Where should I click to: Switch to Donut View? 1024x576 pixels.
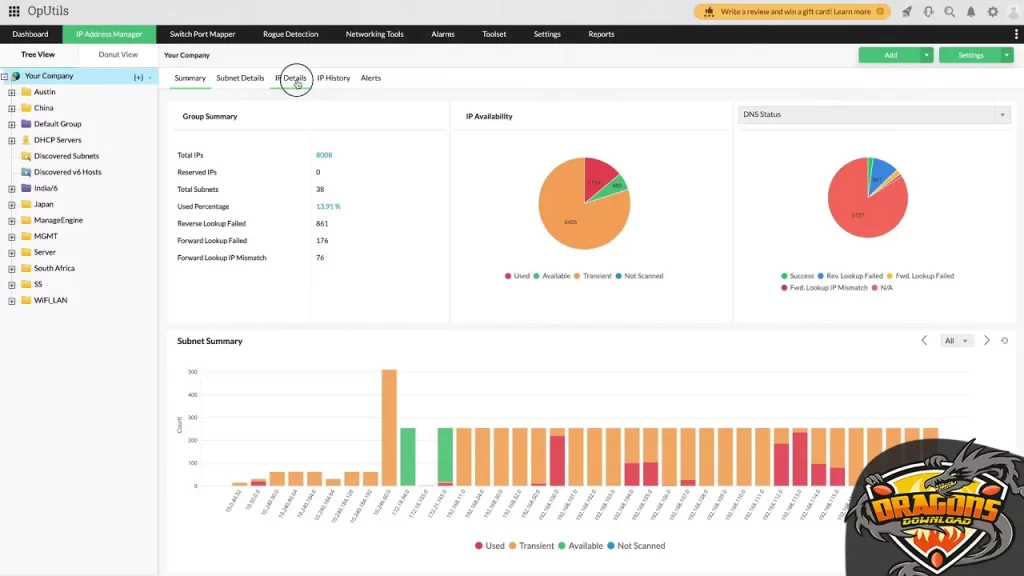click(x=118, y=55)
